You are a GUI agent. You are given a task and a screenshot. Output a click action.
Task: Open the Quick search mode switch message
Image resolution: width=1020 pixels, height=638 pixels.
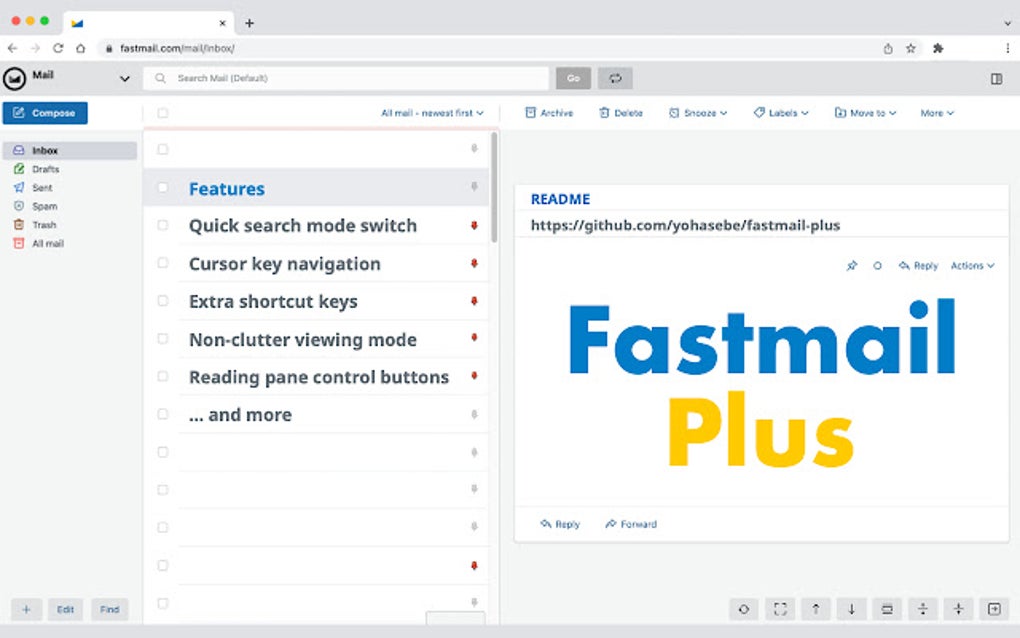(x=316, y=226)
